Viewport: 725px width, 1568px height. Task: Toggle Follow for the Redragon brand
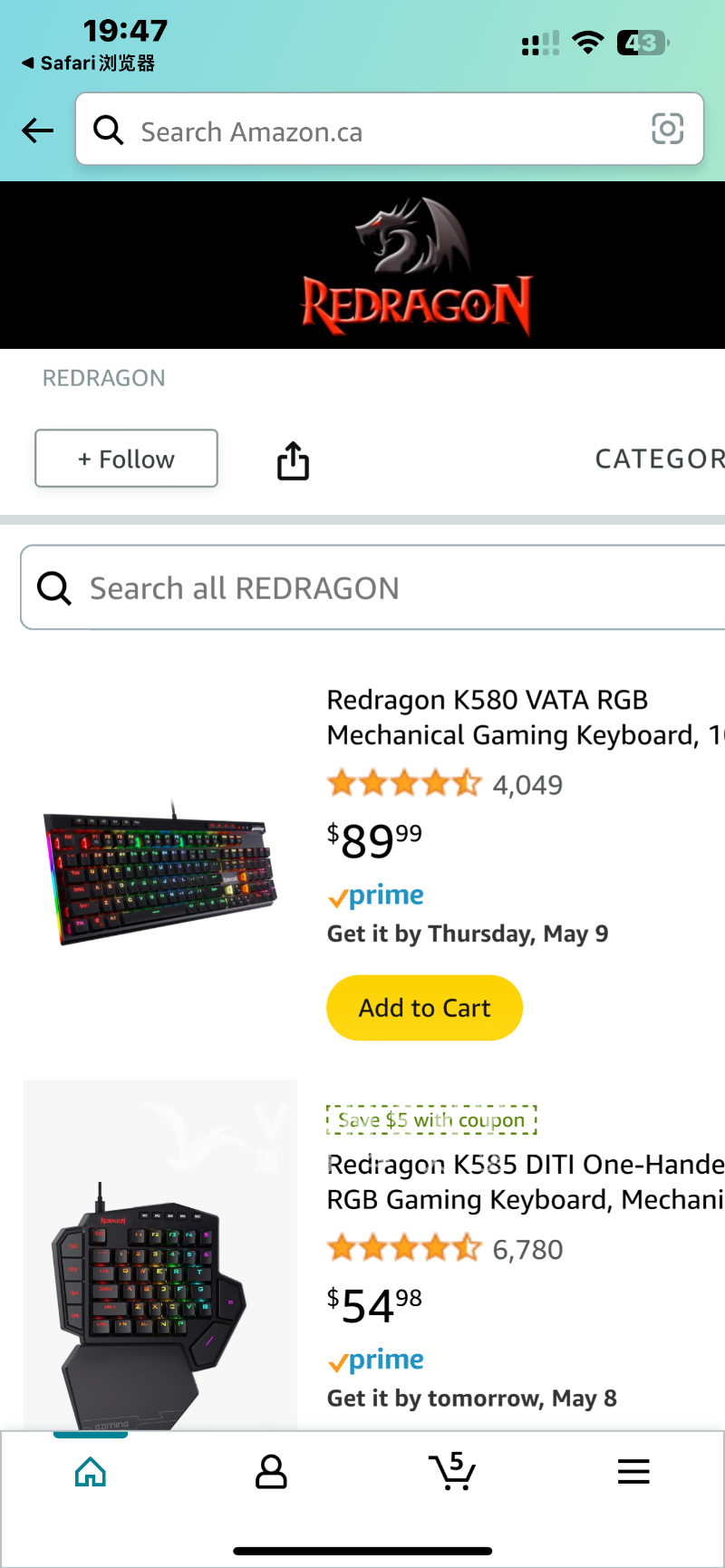(126, 458)
